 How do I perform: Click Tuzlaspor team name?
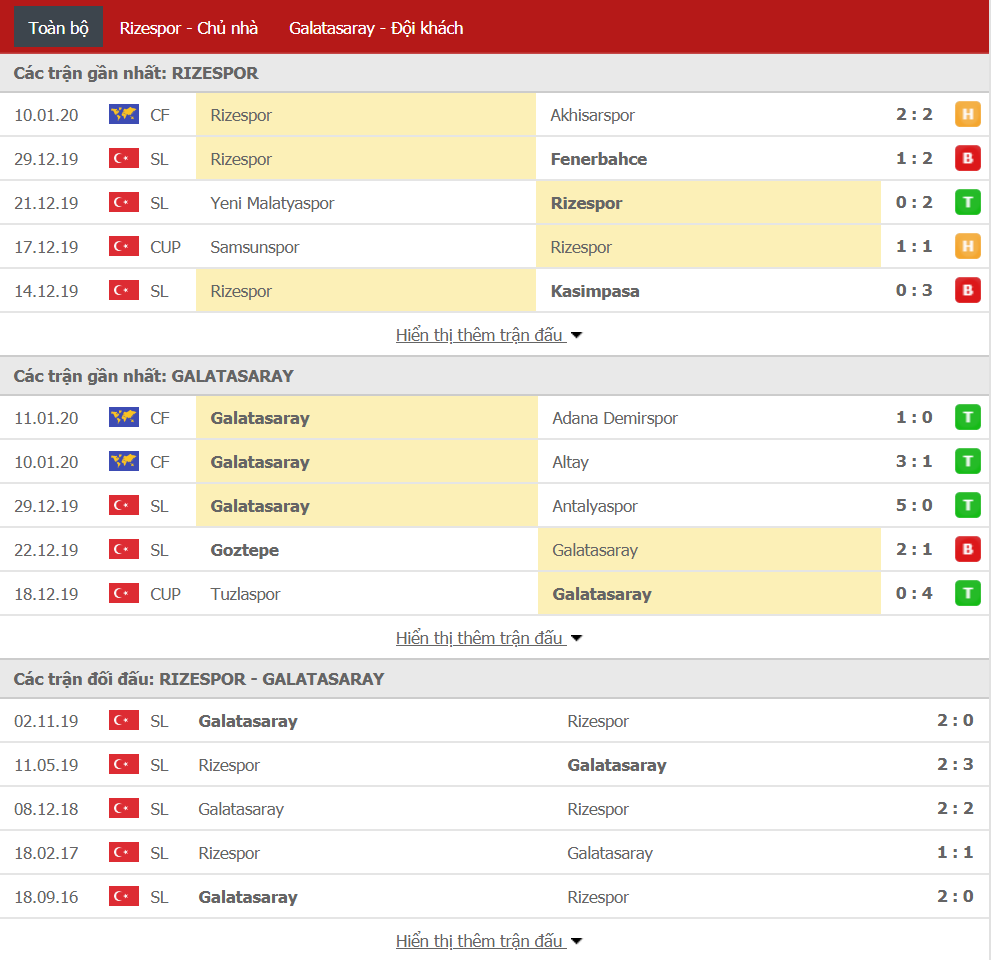click(245, 594)
